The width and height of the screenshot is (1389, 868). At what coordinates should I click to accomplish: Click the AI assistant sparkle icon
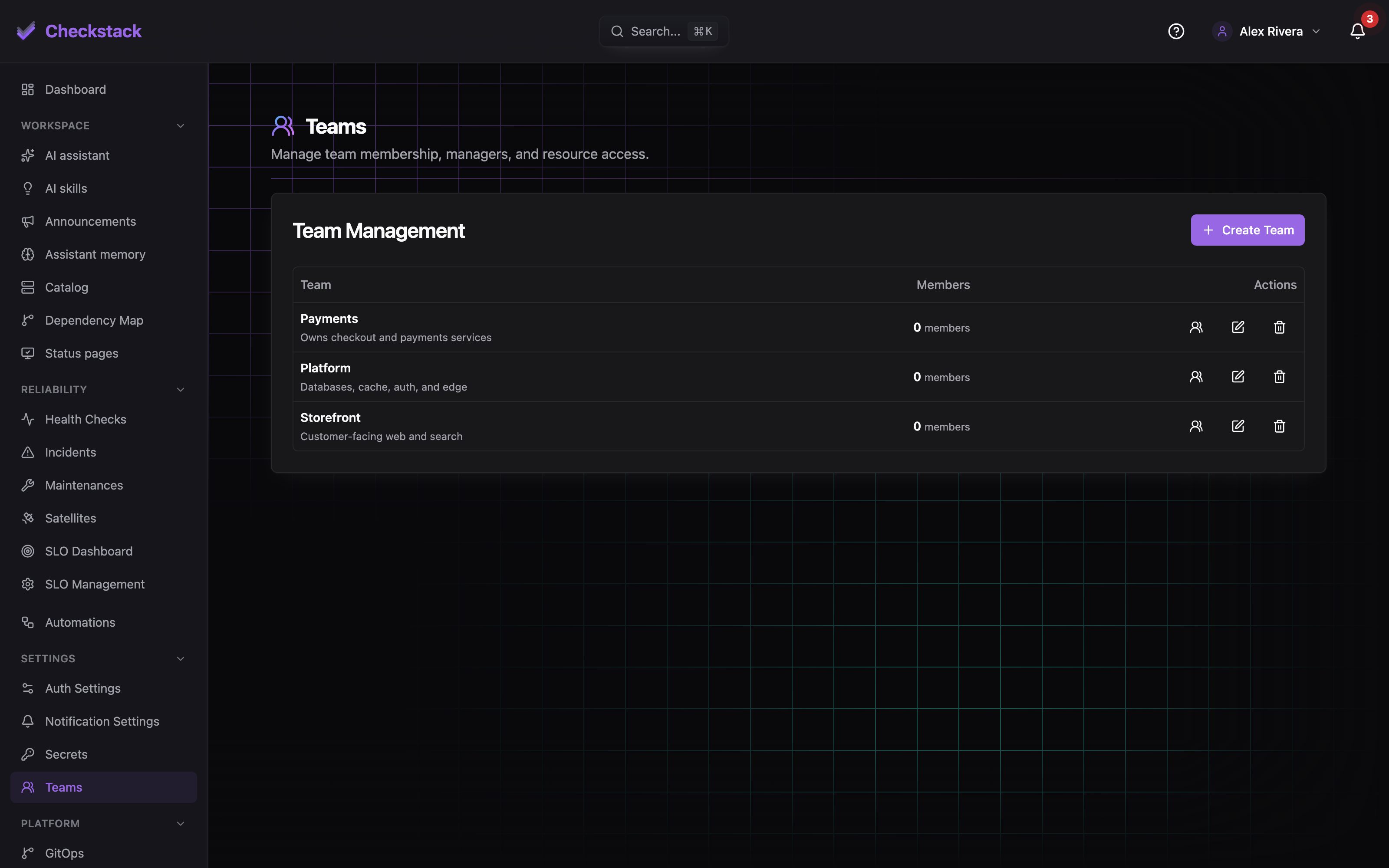click(x=27, y=155)
